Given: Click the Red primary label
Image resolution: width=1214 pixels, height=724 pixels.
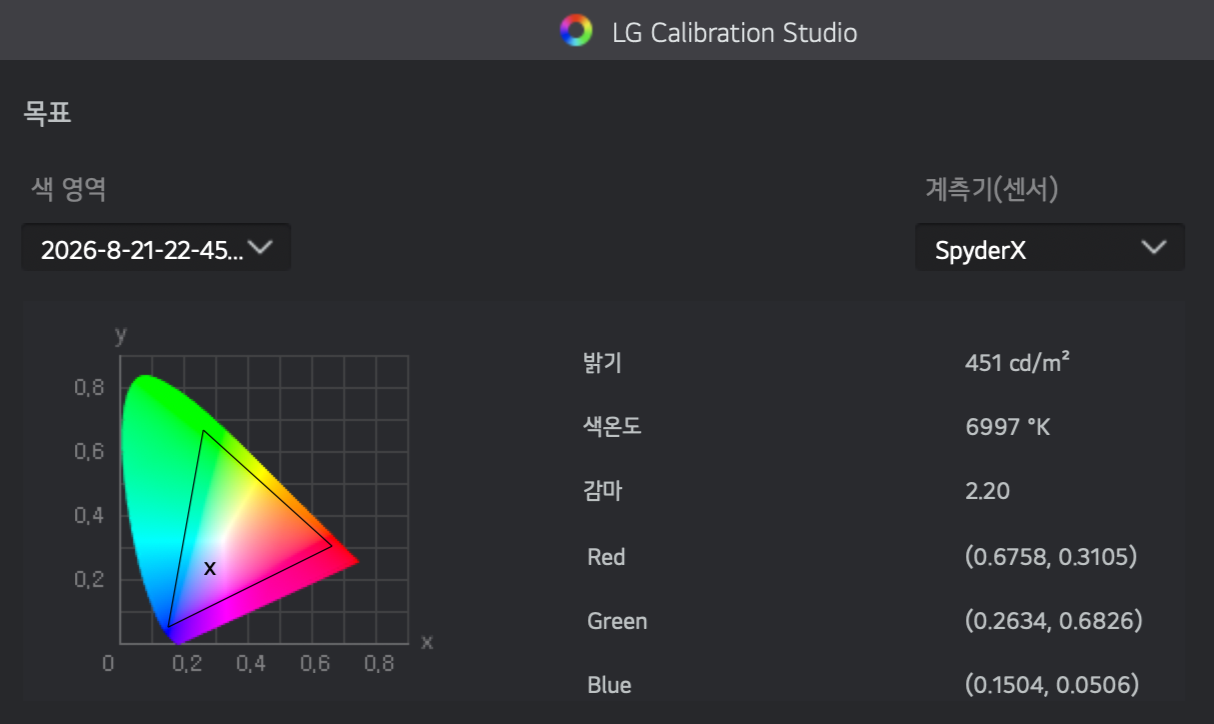Looking at the screenshot, I should click(606, 556).
